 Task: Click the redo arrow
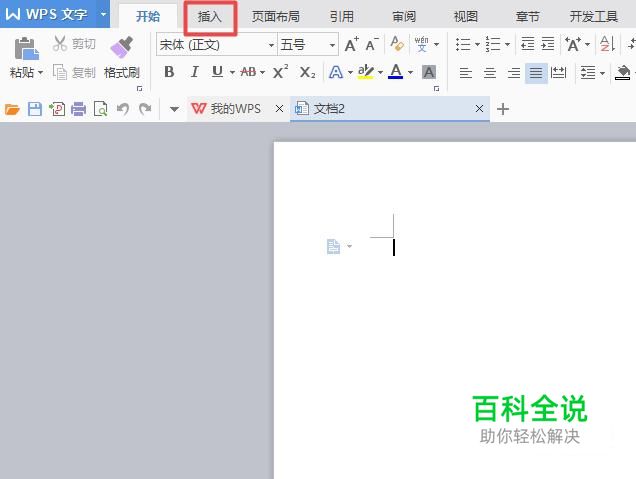(x=145, y=109)
